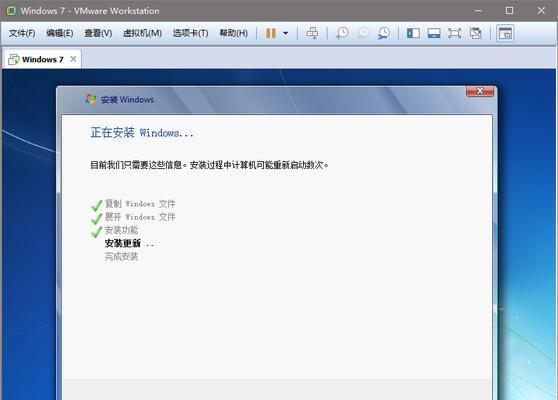Enter full screen mode

tap(454, 33)
